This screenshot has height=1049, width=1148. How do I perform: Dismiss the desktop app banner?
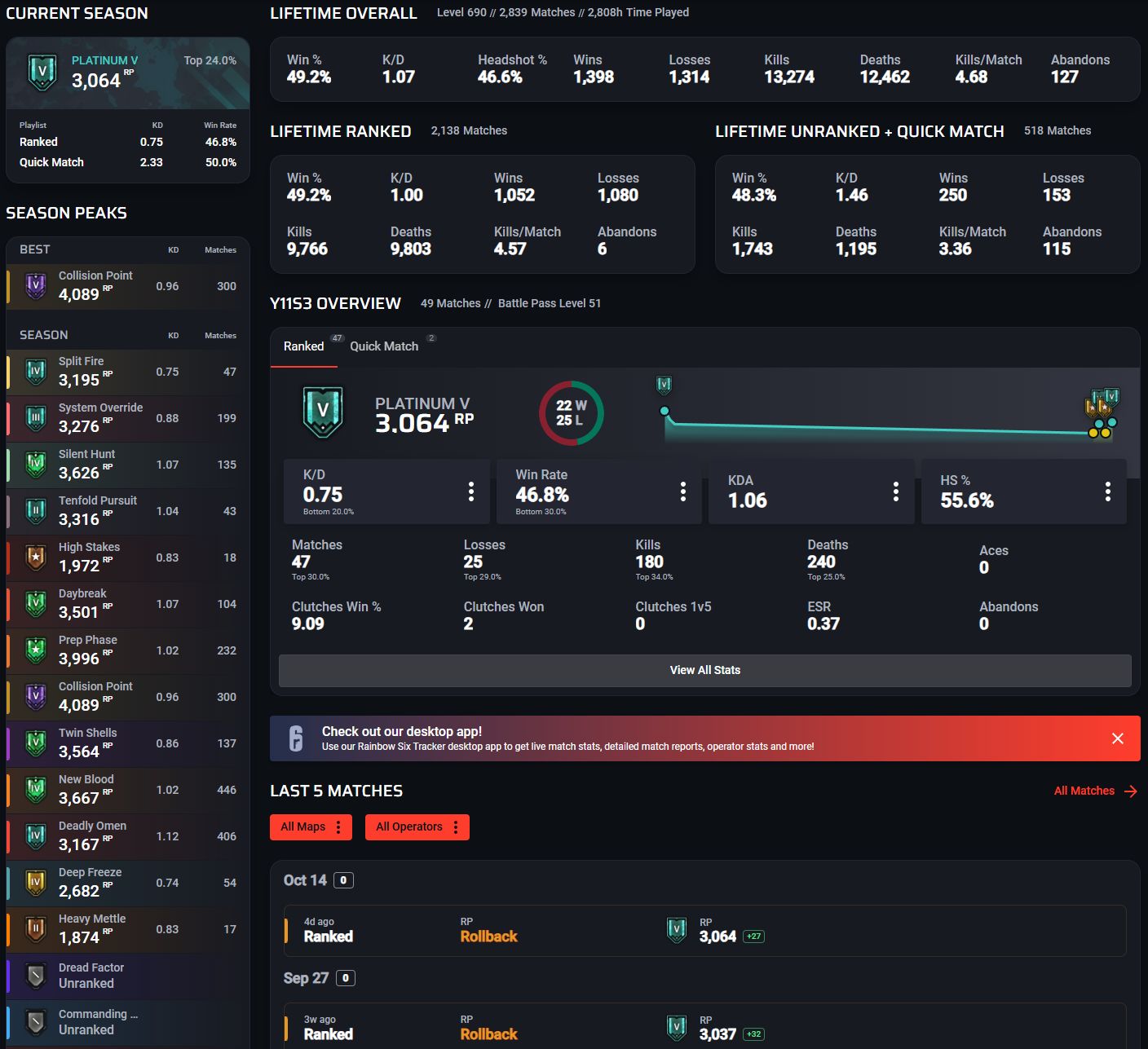pos(1118,738)
